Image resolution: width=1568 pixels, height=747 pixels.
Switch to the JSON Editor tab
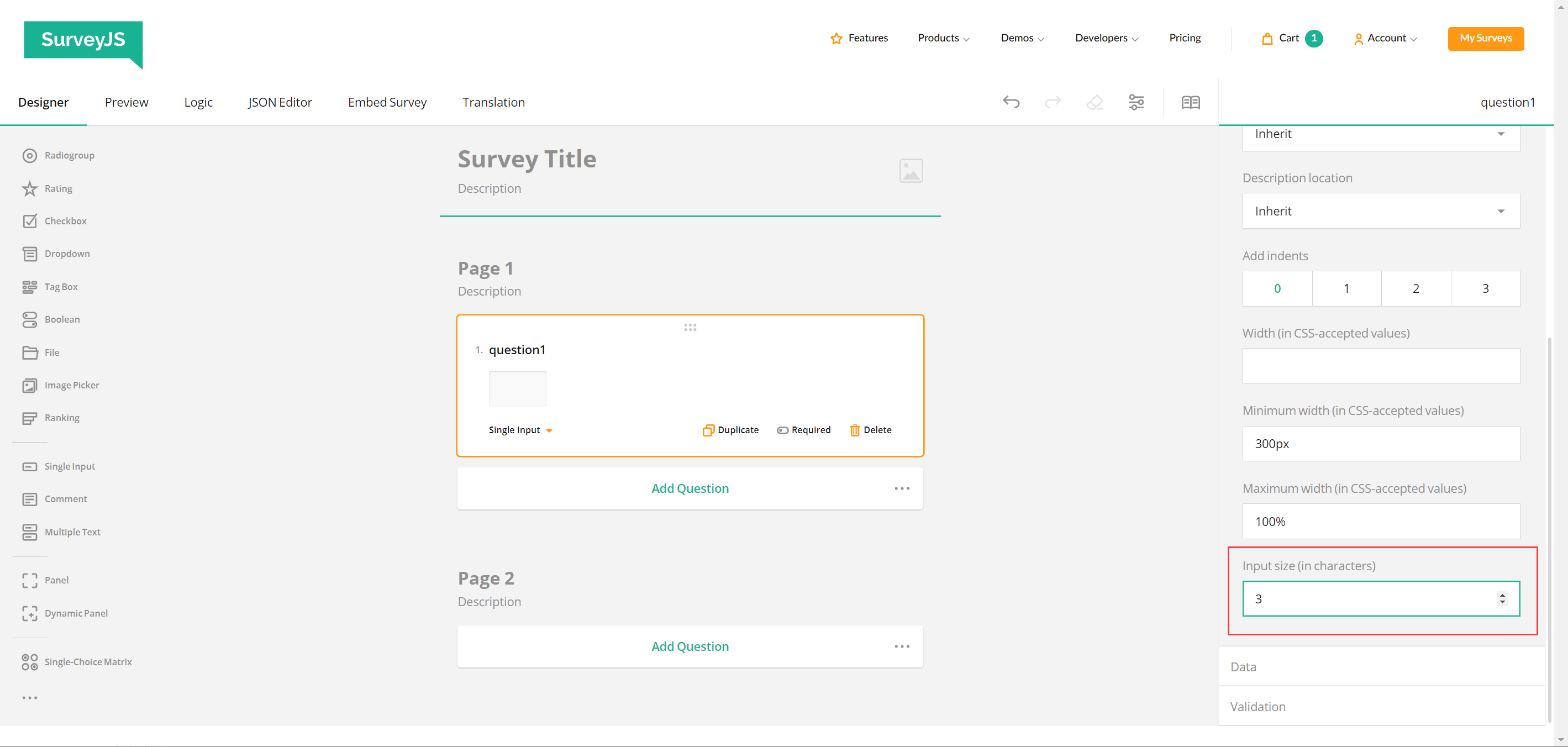[x=280, y=102]
